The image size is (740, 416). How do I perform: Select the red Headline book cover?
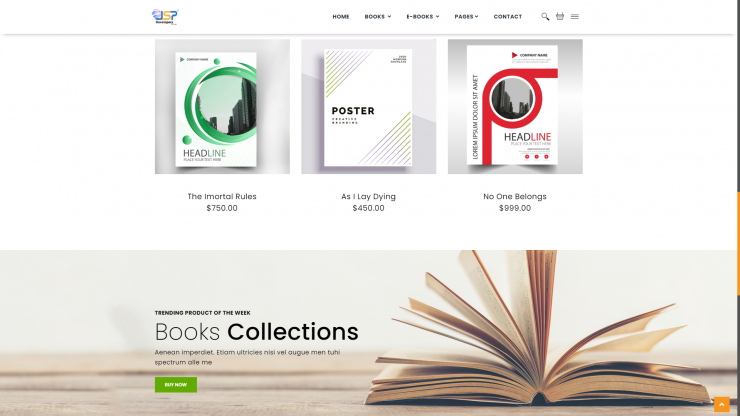click(x=515, y=107)
